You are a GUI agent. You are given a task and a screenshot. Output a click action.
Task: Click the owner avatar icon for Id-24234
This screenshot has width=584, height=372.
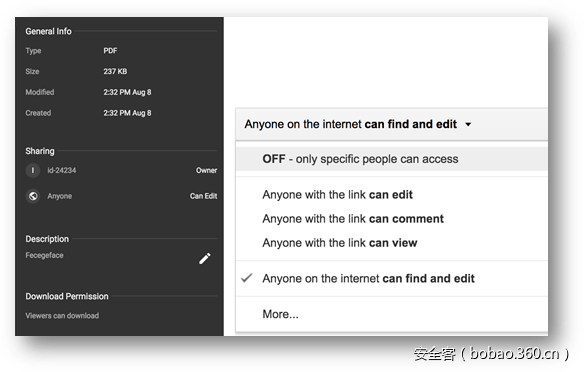[33, 171]
